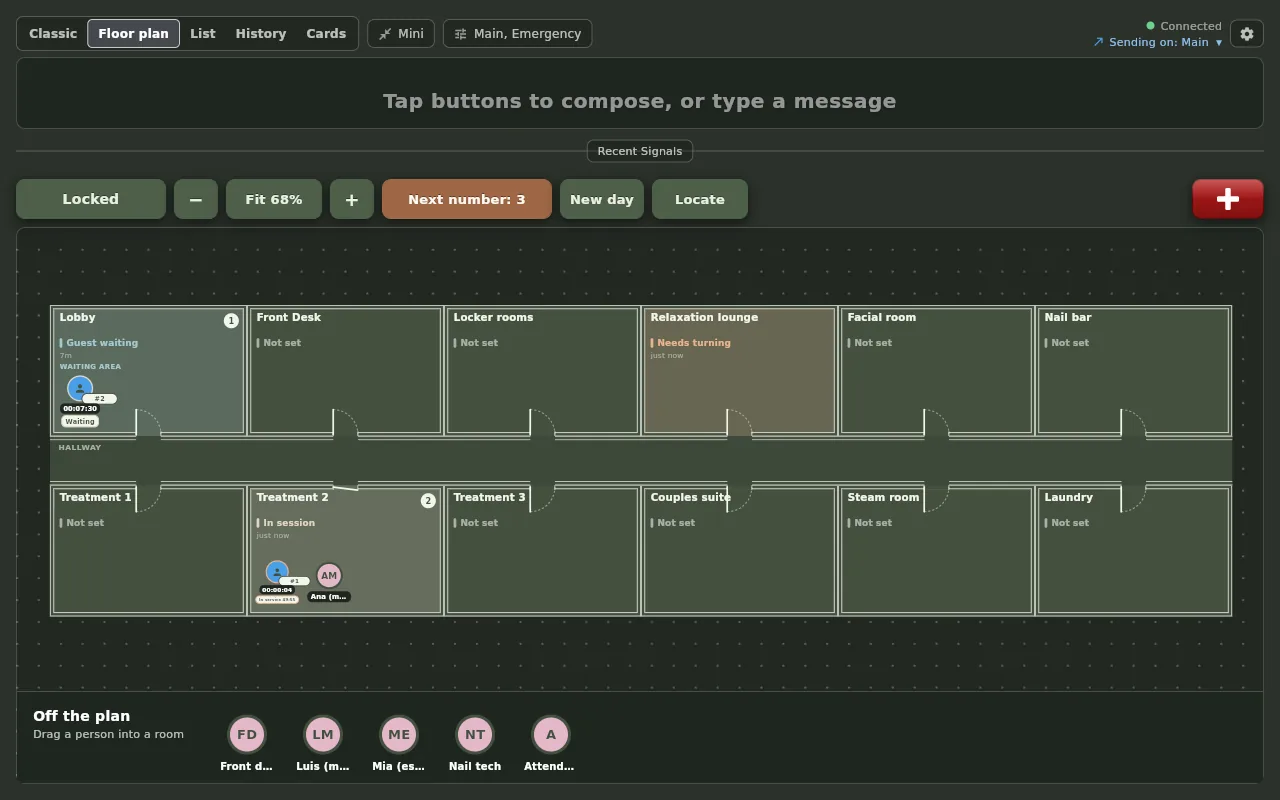Zoom out with the minus button
Screen dimensions: 1280x800
click(196, 199)
